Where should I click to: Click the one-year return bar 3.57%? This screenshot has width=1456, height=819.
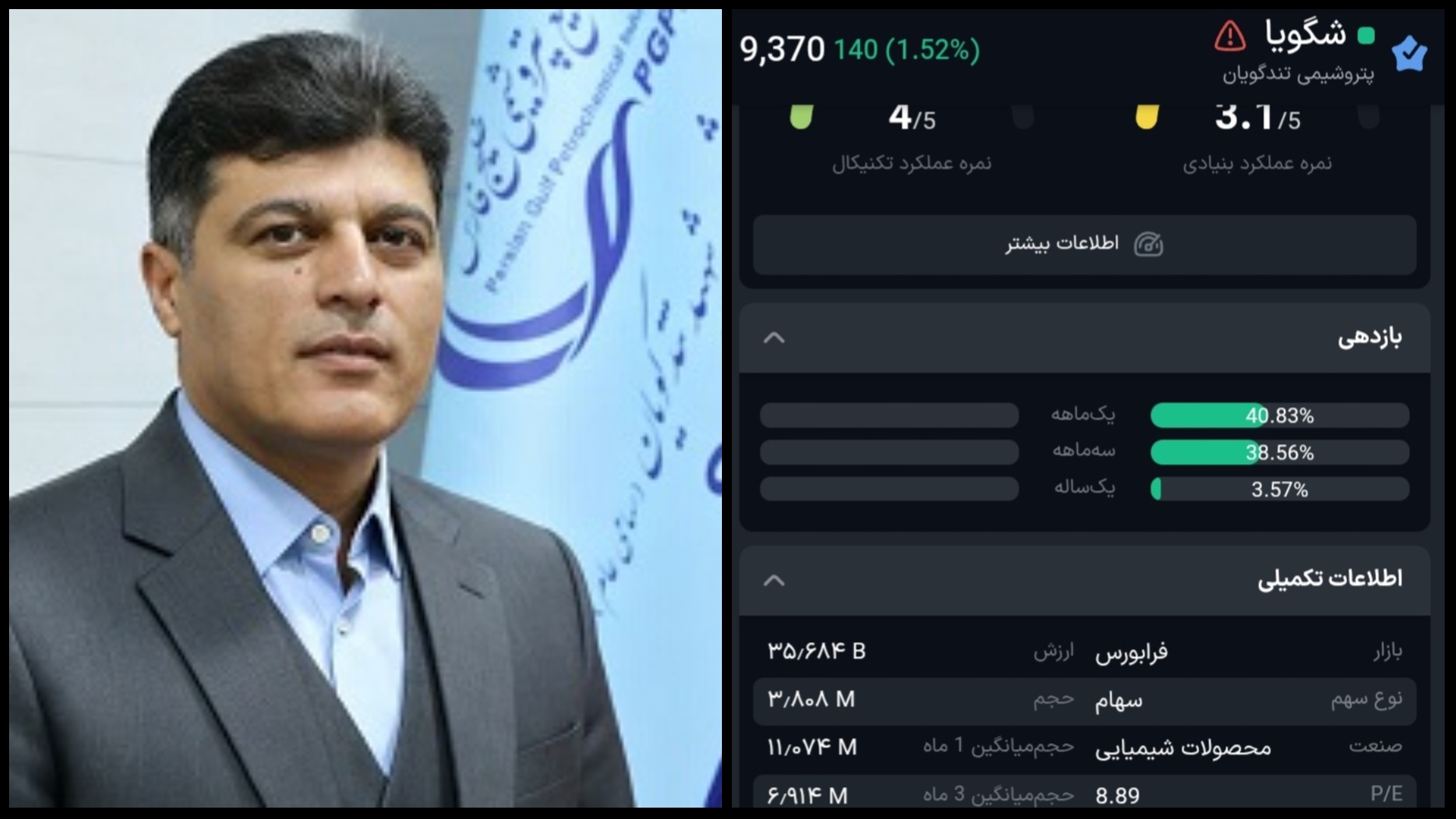(1279, 489)
